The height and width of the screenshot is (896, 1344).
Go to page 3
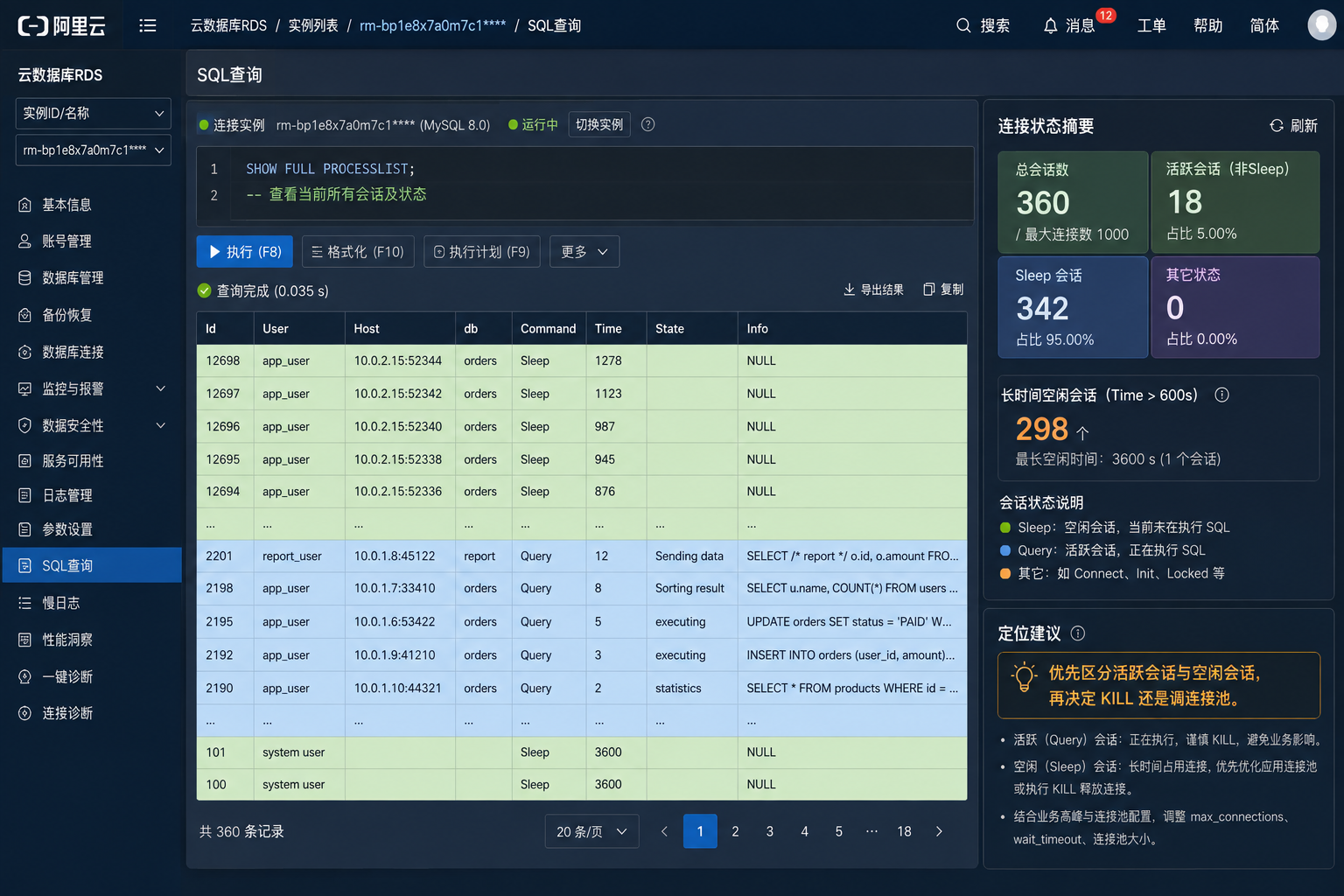point(770,831)
